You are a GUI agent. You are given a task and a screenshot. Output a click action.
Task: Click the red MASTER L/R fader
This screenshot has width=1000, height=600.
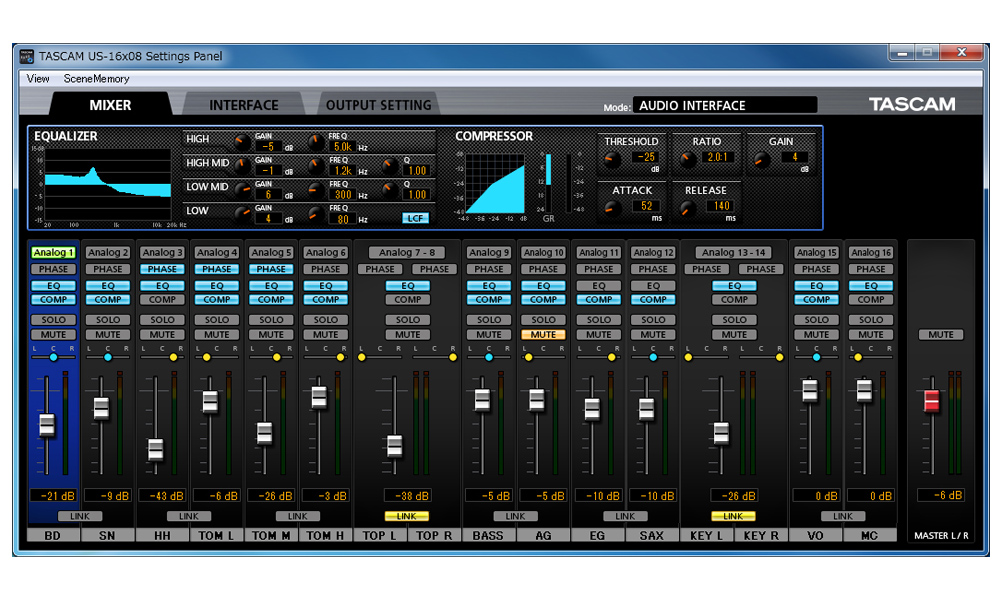[932, 400]
